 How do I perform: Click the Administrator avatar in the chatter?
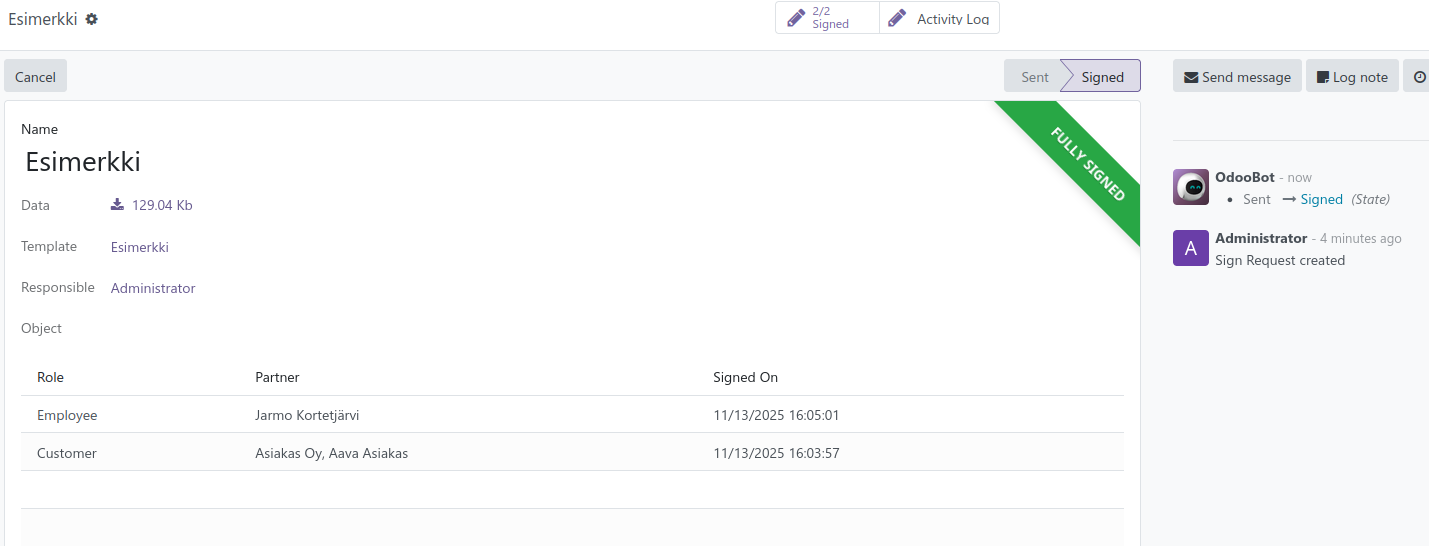tap(1190, 248)
